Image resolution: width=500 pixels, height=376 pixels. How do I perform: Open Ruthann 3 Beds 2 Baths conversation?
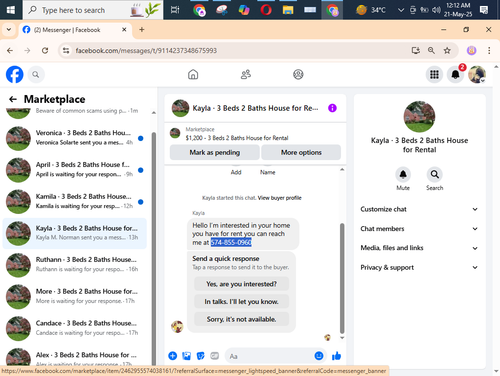click(75, 265)
